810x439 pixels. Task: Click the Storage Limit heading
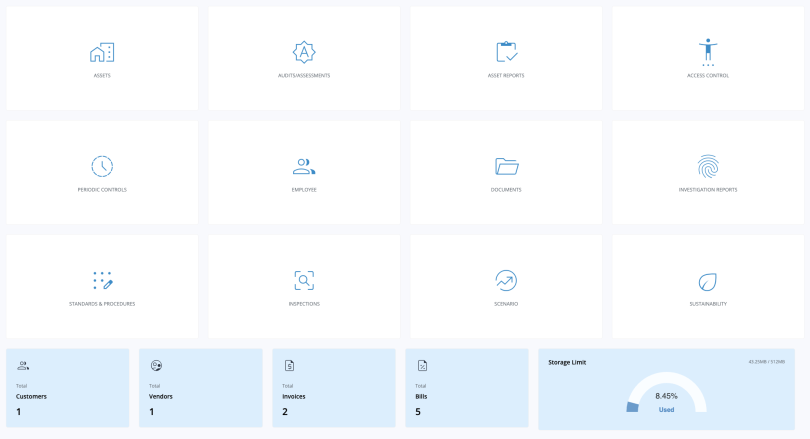point(567,362)
